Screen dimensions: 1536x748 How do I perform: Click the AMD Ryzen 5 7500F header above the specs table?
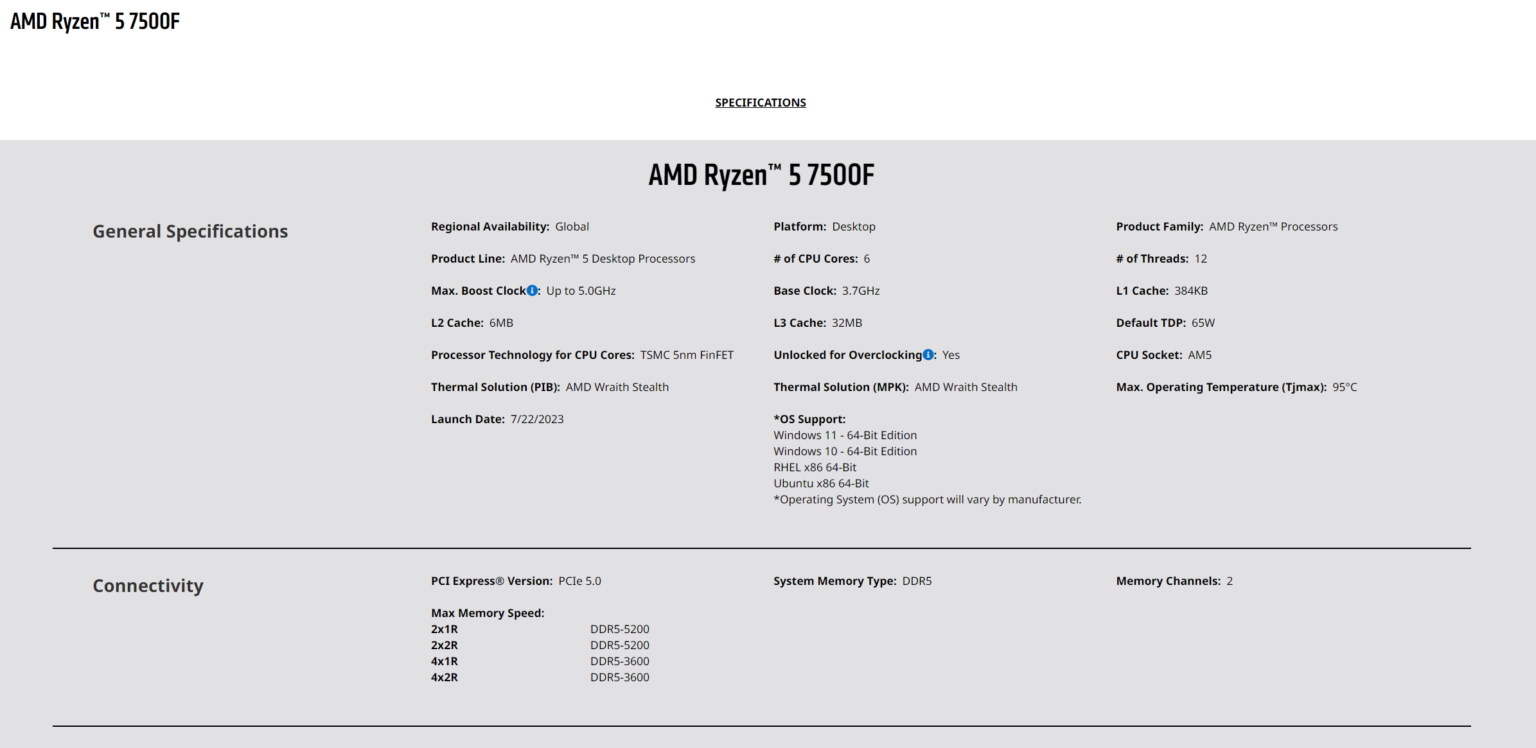click(760, 174)
